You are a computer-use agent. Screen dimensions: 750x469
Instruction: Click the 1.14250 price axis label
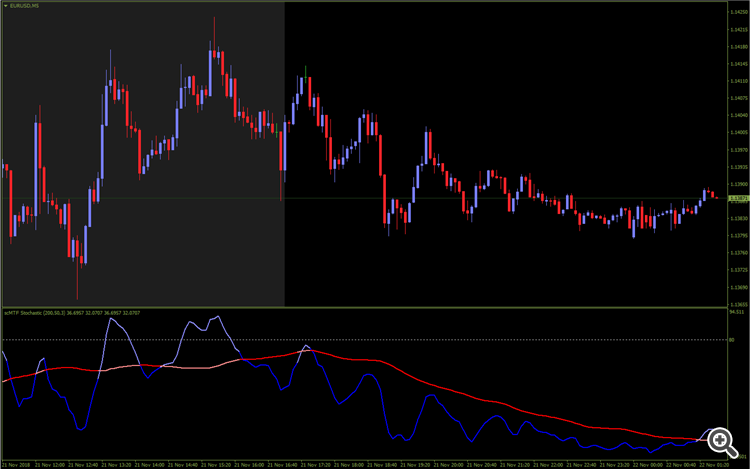[x=739, y=12]
